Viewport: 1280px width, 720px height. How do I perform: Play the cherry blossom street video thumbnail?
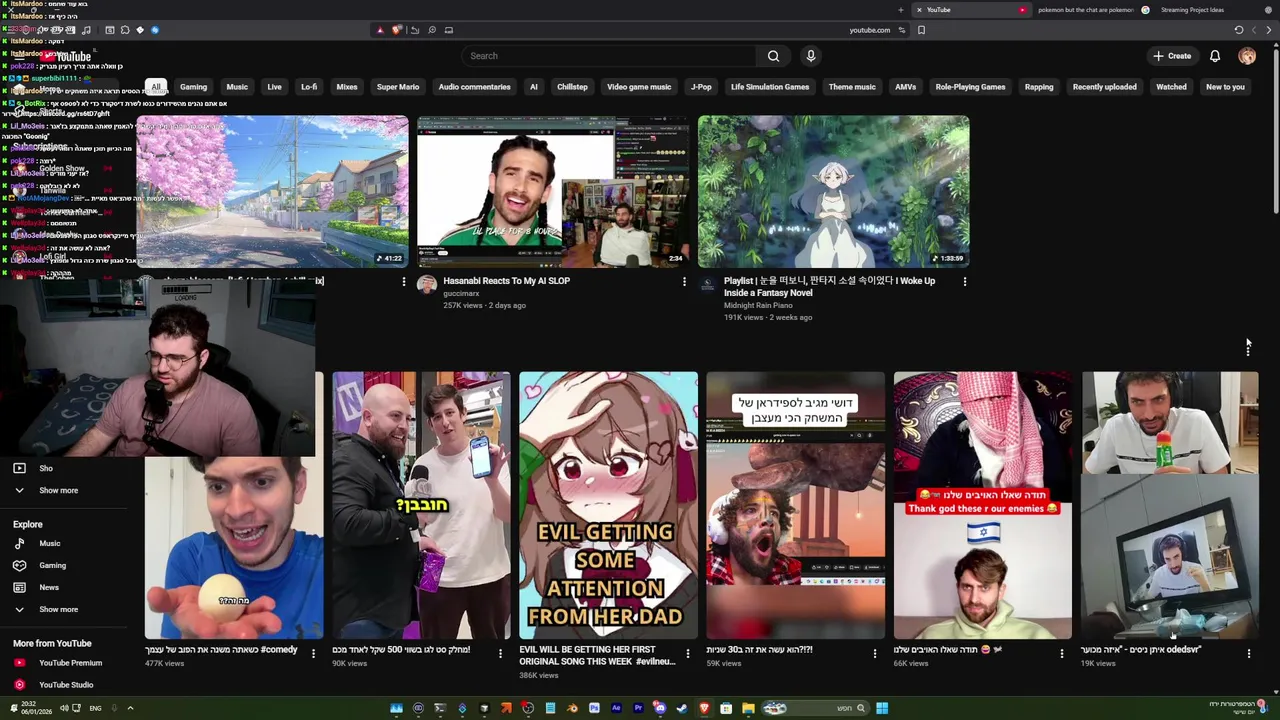pyautogui.click(x=272, y=192)
